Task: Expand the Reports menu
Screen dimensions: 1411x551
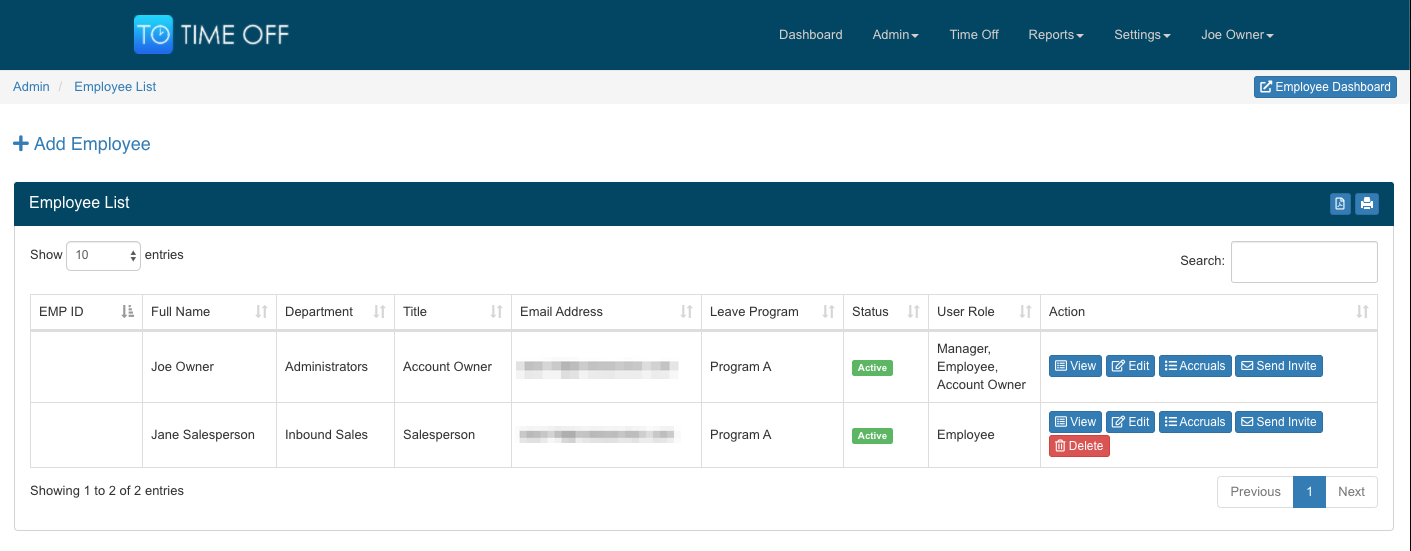Action: point(1056,35)
